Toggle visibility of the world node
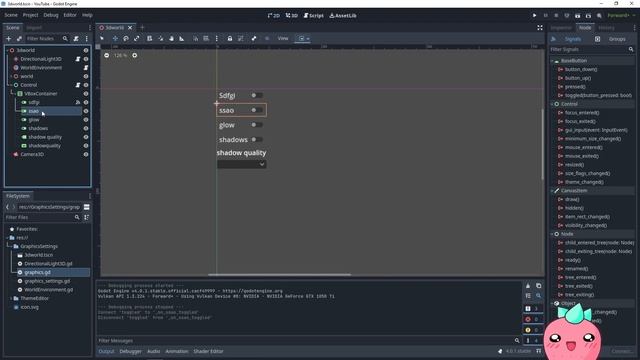 [x=86, y=76]
